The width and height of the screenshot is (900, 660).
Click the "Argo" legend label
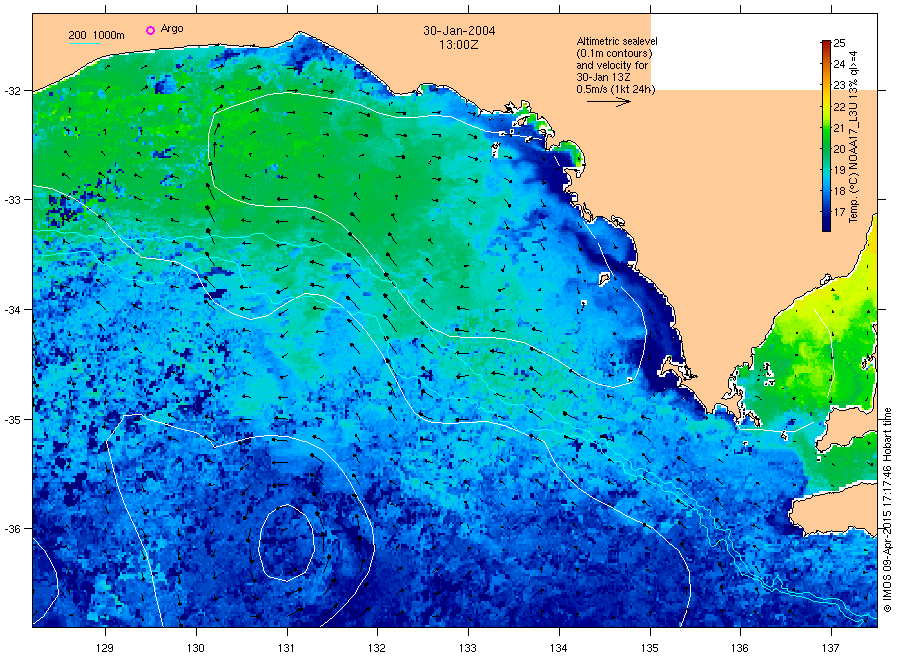click(172, 29)
